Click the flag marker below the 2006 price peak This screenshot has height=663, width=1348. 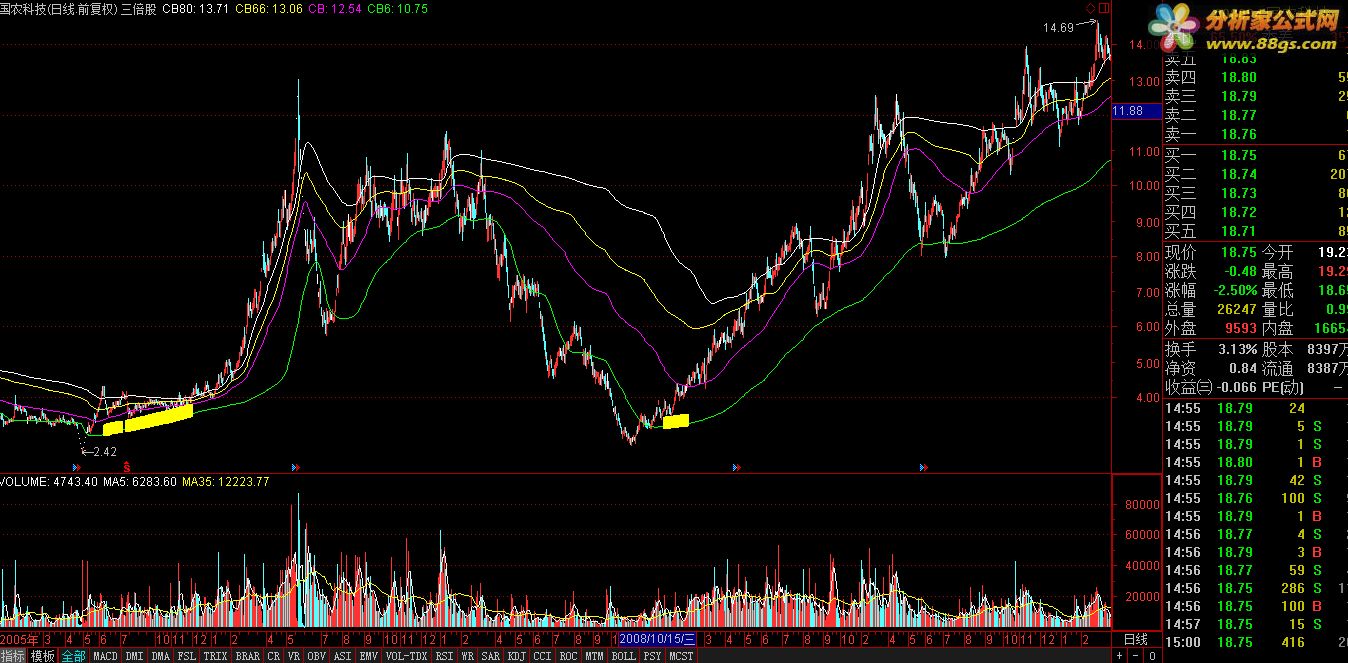click(x=294, y=466)
